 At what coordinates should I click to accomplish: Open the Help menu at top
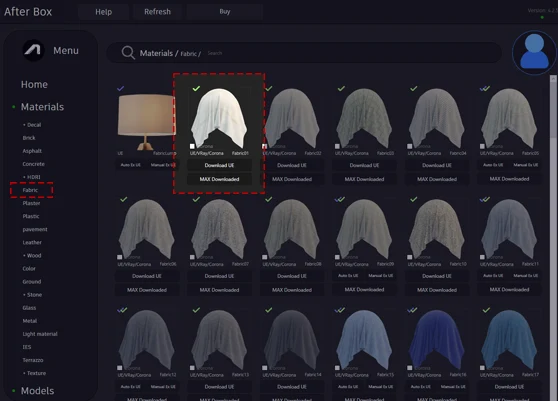[104, 12]
